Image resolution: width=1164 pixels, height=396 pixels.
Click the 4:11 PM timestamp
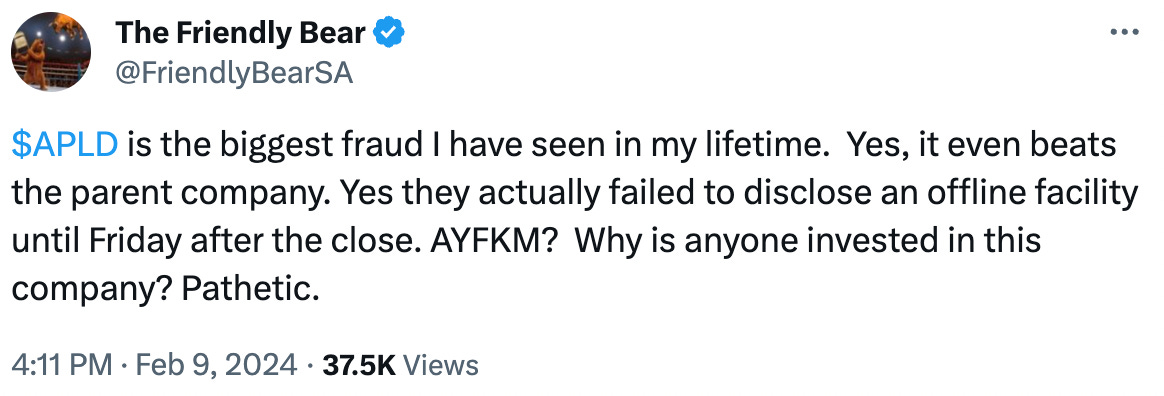tap(63, 365)
